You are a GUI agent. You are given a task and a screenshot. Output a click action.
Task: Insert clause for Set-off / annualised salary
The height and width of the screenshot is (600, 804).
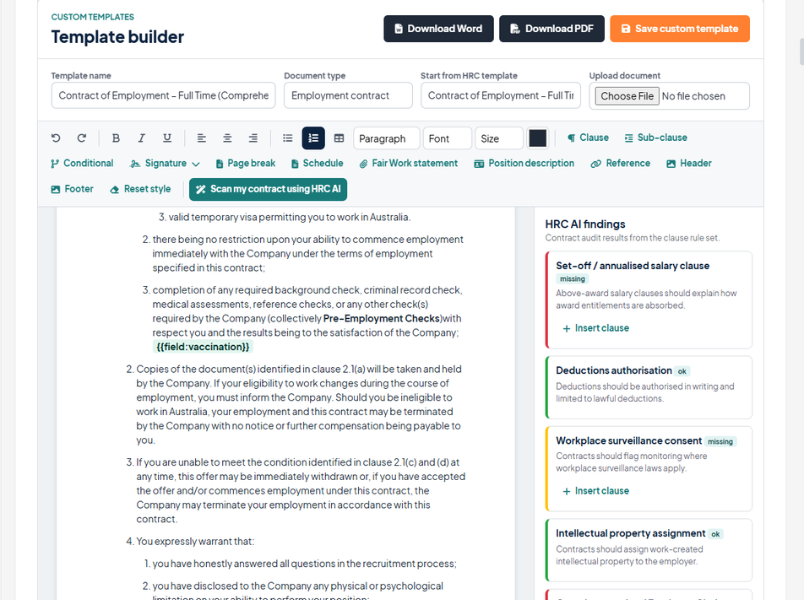click(x=596, y=328)
